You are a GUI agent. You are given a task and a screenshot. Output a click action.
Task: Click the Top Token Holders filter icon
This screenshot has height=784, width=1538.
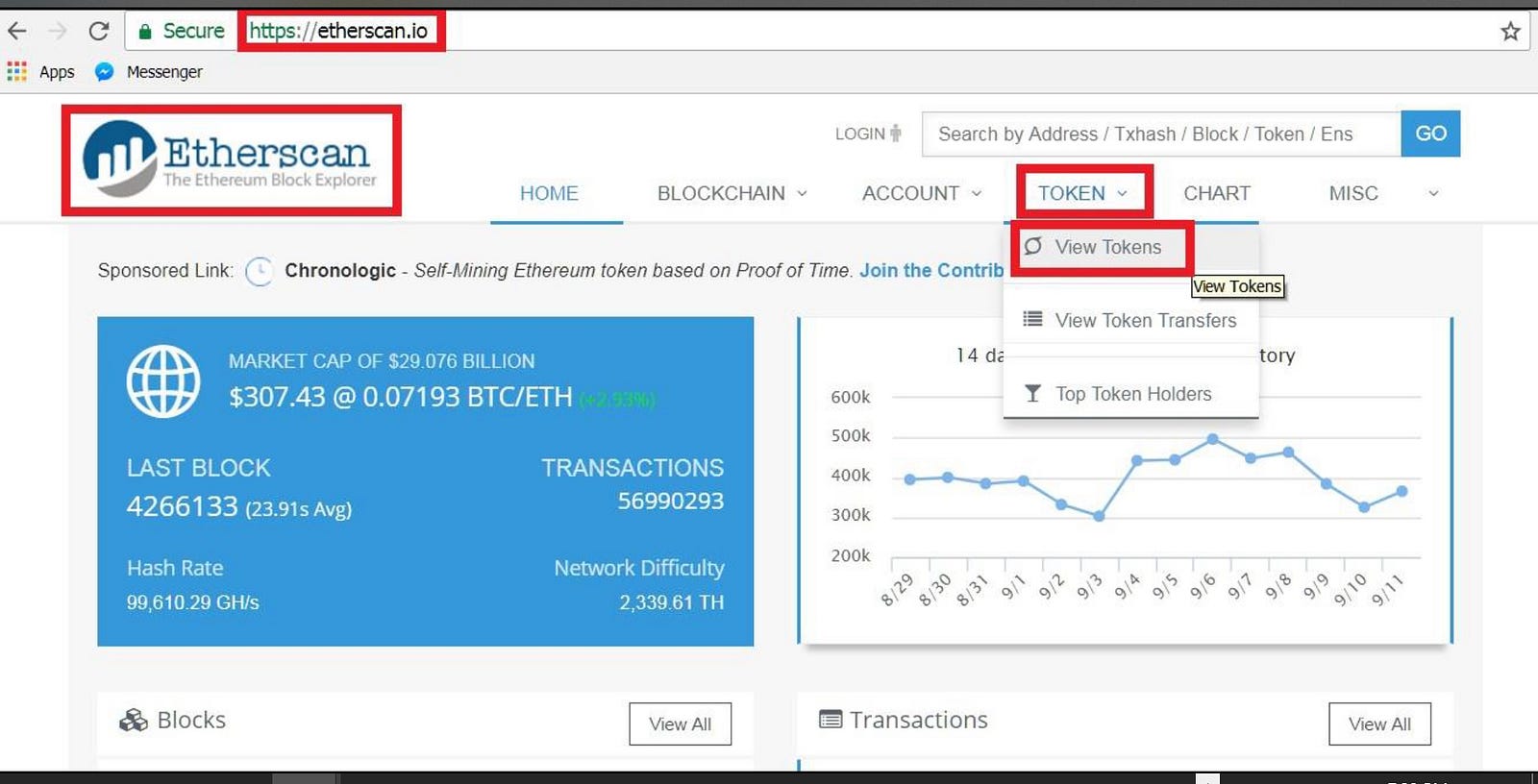pos(1032,393)
